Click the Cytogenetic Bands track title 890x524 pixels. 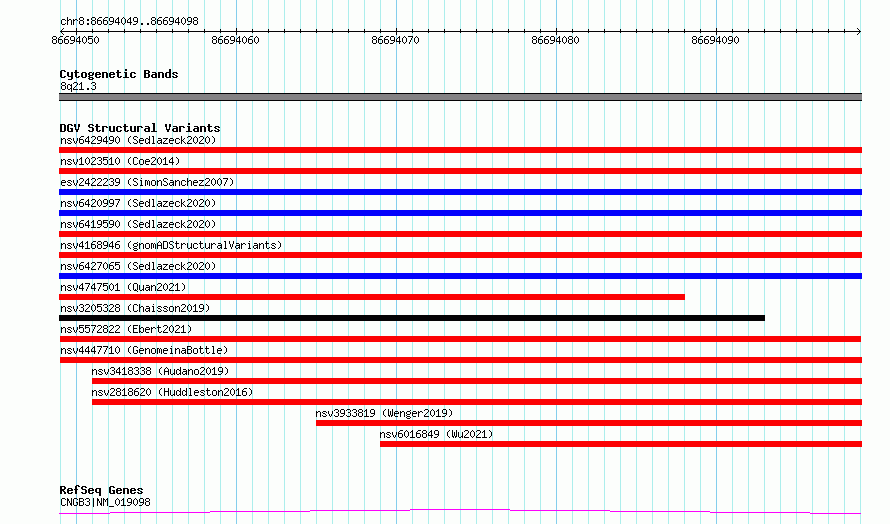click(x=119, y=74)
